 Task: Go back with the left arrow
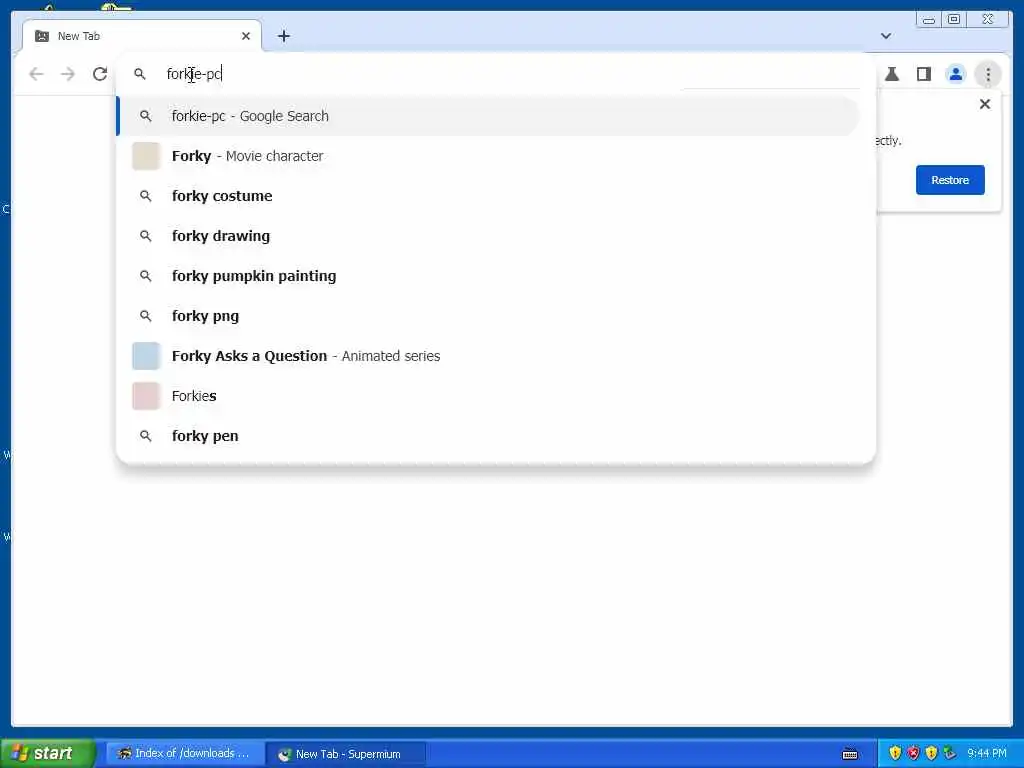37,74
